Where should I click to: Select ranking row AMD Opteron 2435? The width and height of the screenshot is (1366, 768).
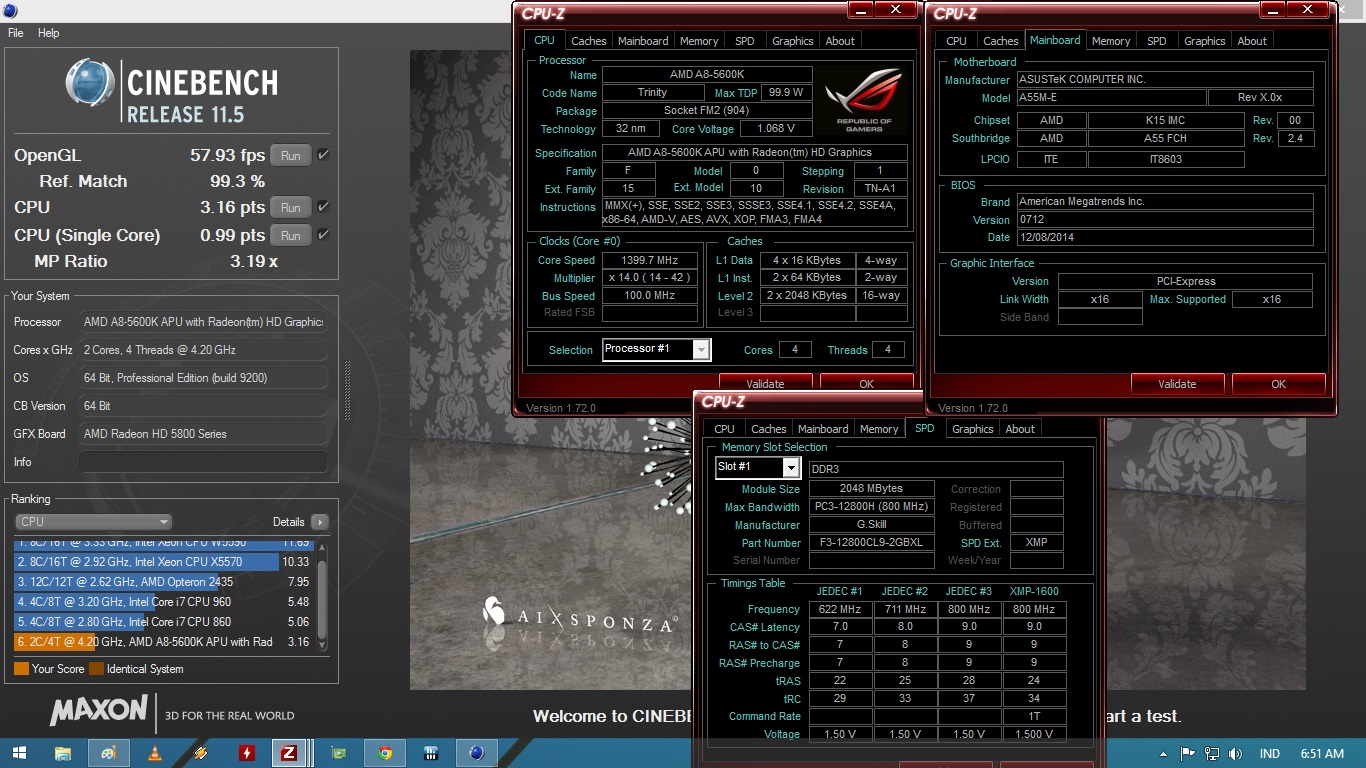click(164, 582)
